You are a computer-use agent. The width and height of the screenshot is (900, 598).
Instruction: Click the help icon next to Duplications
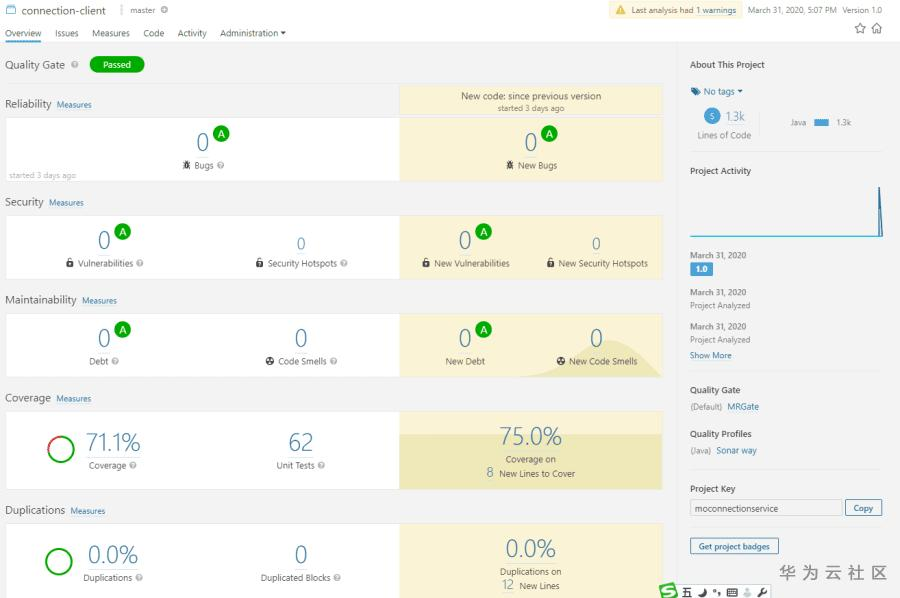(139, 578)
